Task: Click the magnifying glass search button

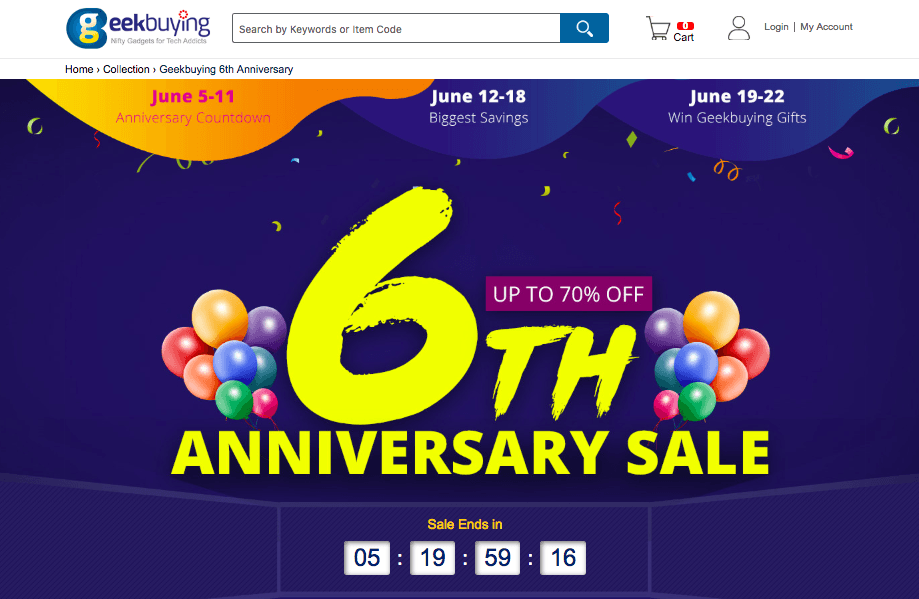Action: (584, 28)
